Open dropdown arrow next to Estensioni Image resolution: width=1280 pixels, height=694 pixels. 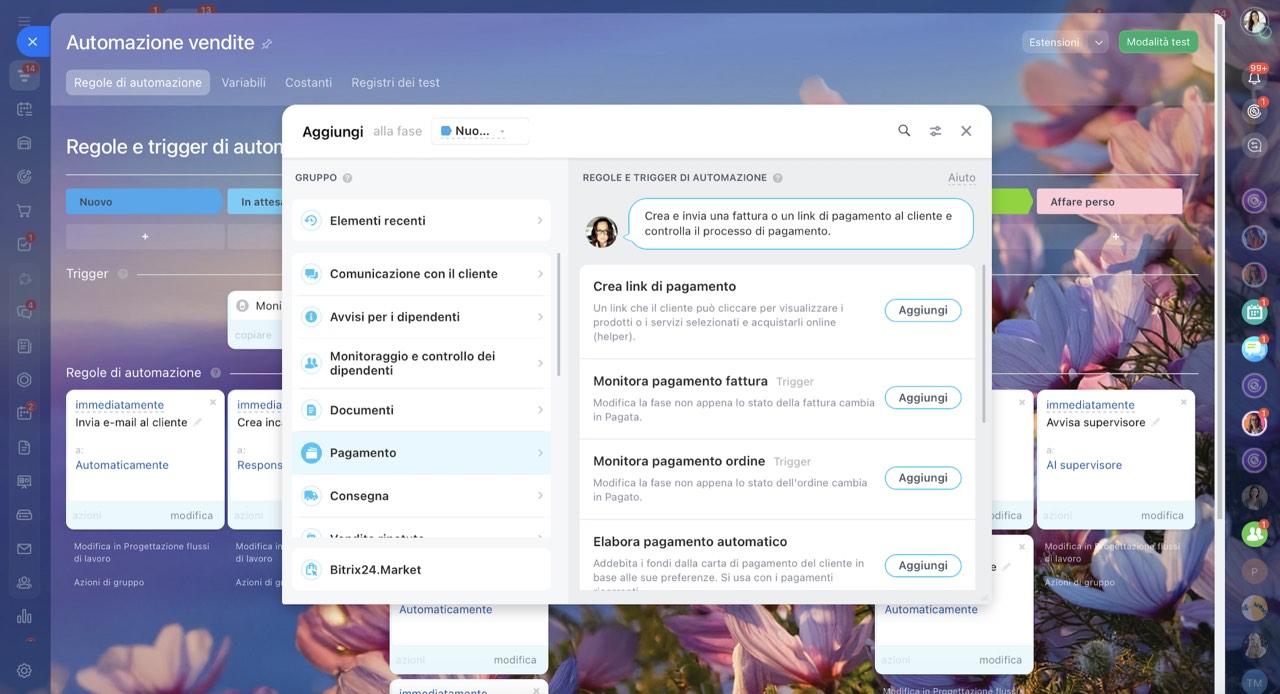click(x=1099, y=42)
